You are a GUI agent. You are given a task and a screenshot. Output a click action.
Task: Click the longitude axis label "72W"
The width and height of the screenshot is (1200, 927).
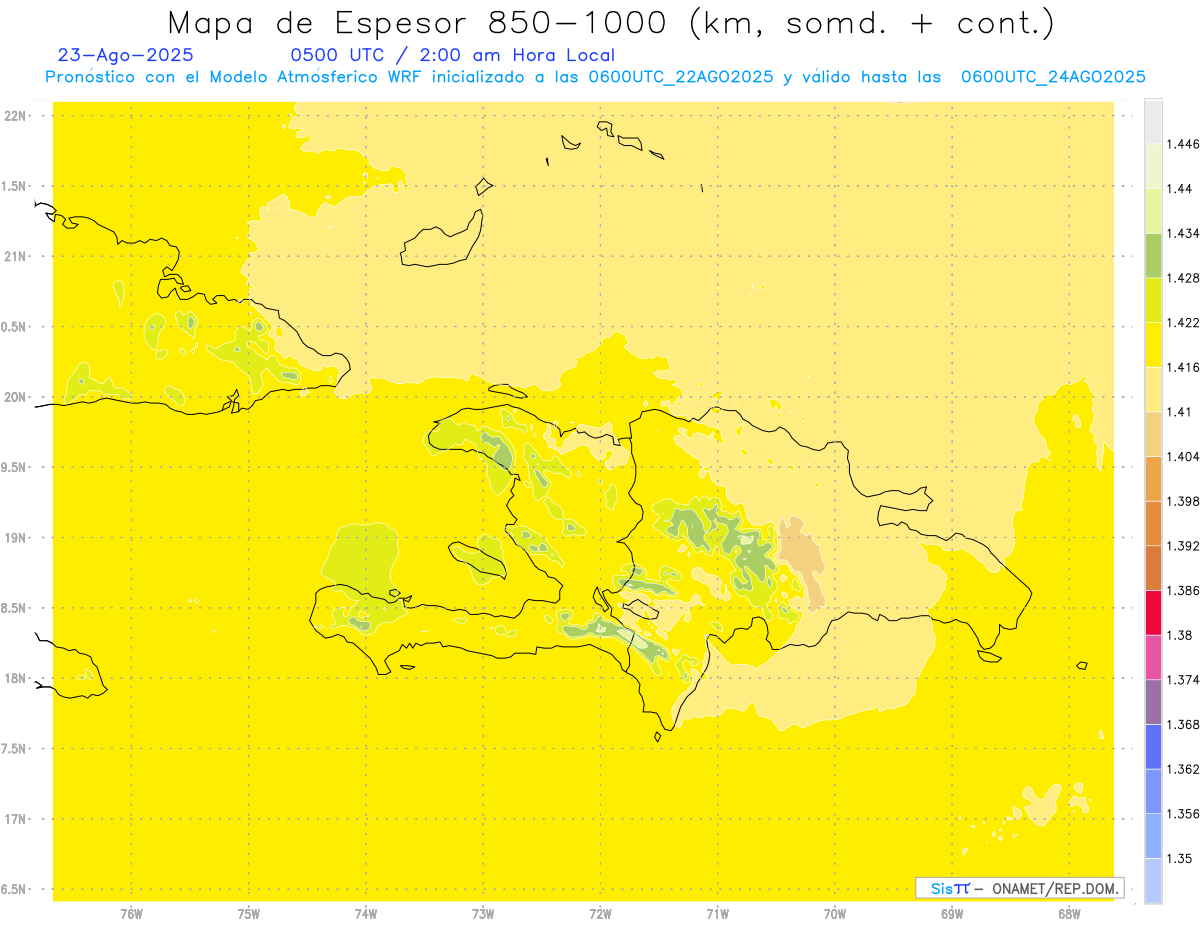coord(600,913)
